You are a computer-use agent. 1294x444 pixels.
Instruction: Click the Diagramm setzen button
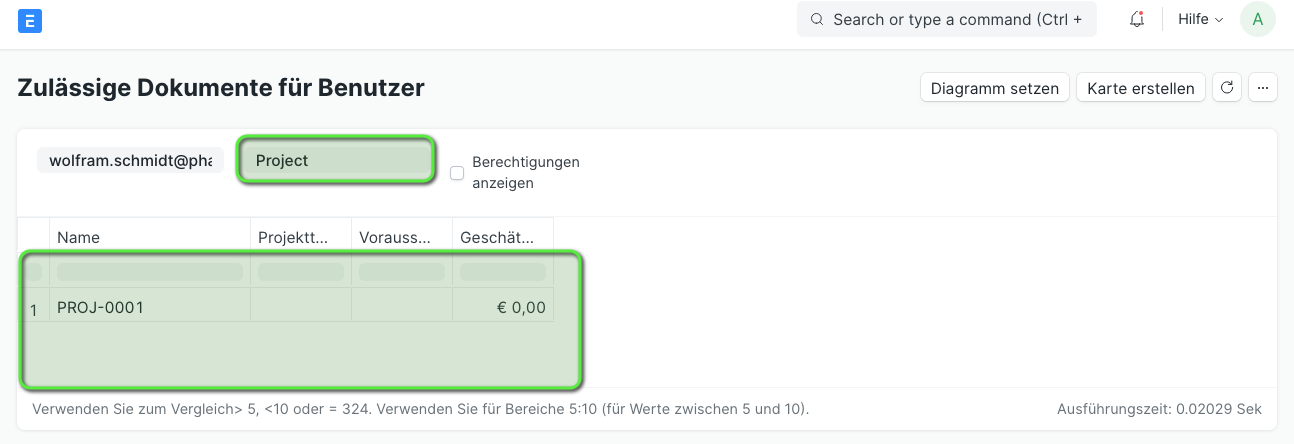click(995, 88)
